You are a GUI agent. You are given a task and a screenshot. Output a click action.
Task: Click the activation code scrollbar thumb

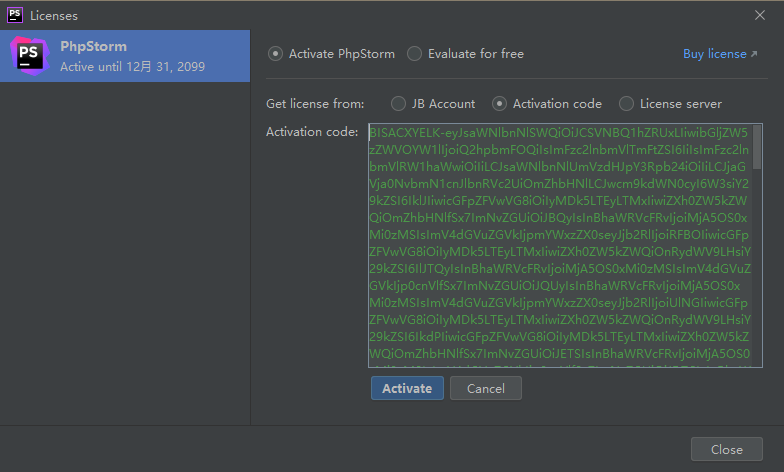coord(757,147)
